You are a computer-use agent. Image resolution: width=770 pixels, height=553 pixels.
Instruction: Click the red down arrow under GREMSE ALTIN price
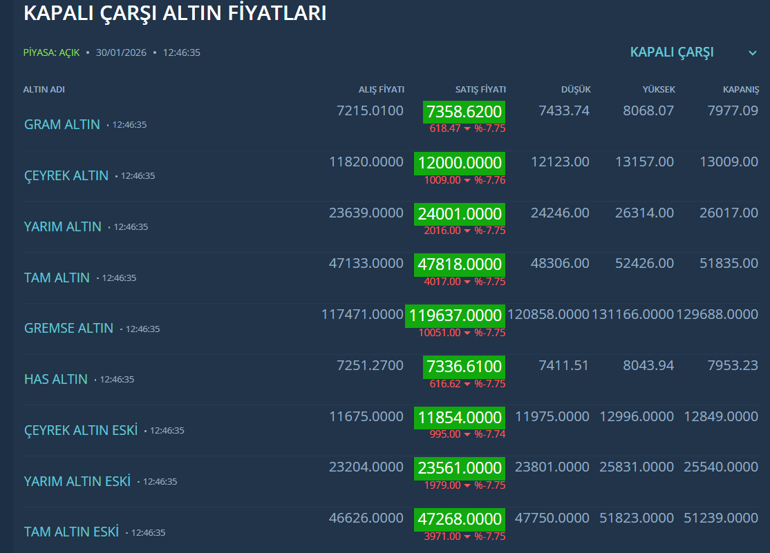(467, 333)
